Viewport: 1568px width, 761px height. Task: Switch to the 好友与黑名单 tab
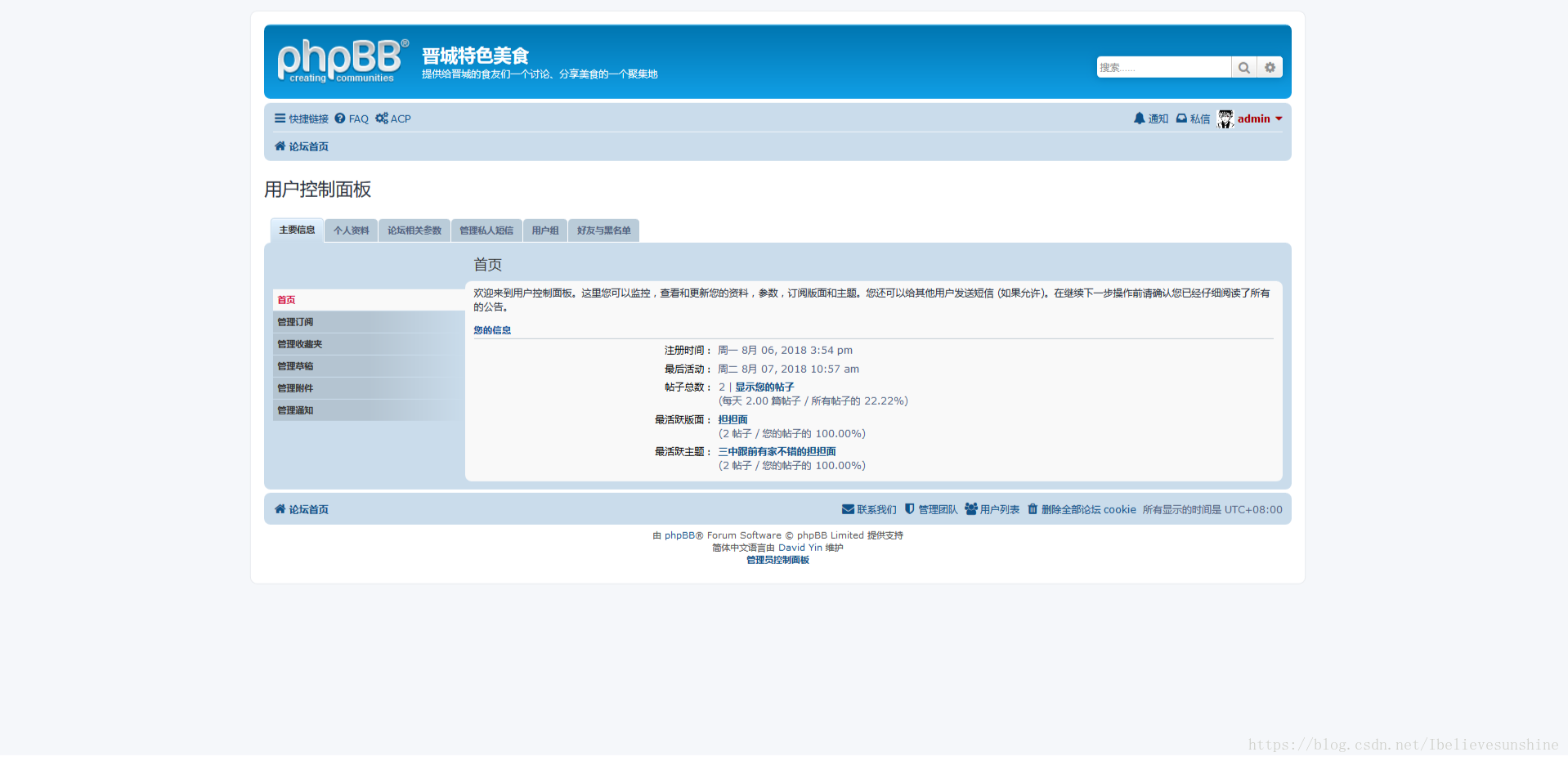pos(603,230)
